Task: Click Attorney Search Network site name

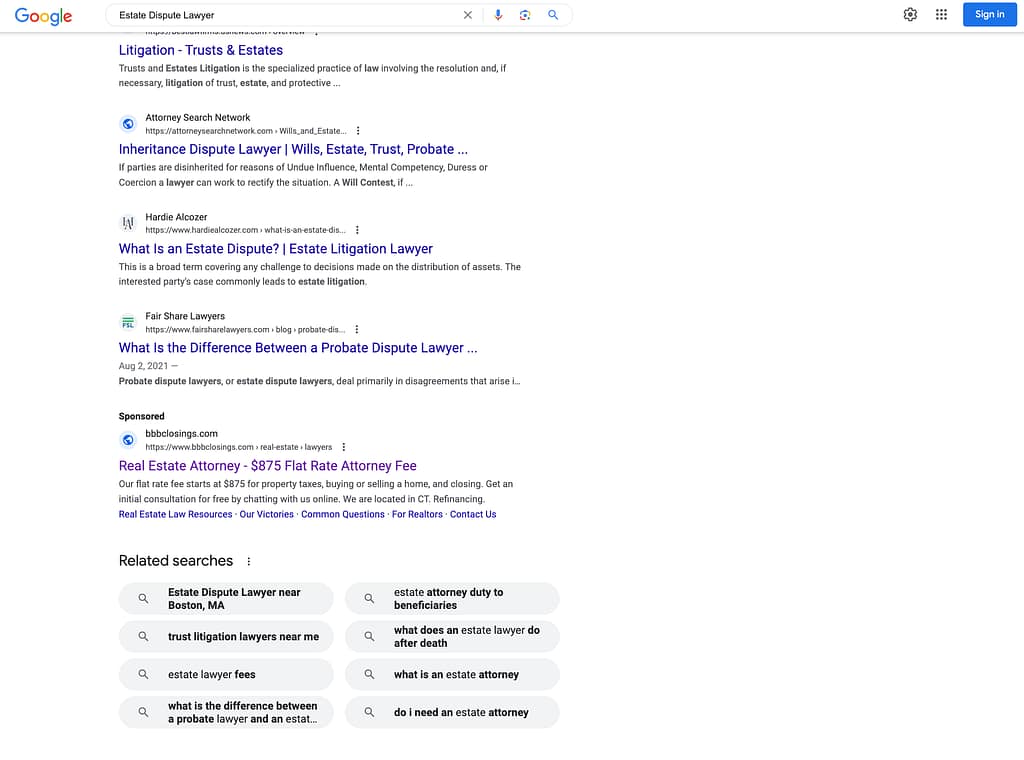Action: point(197,118)
